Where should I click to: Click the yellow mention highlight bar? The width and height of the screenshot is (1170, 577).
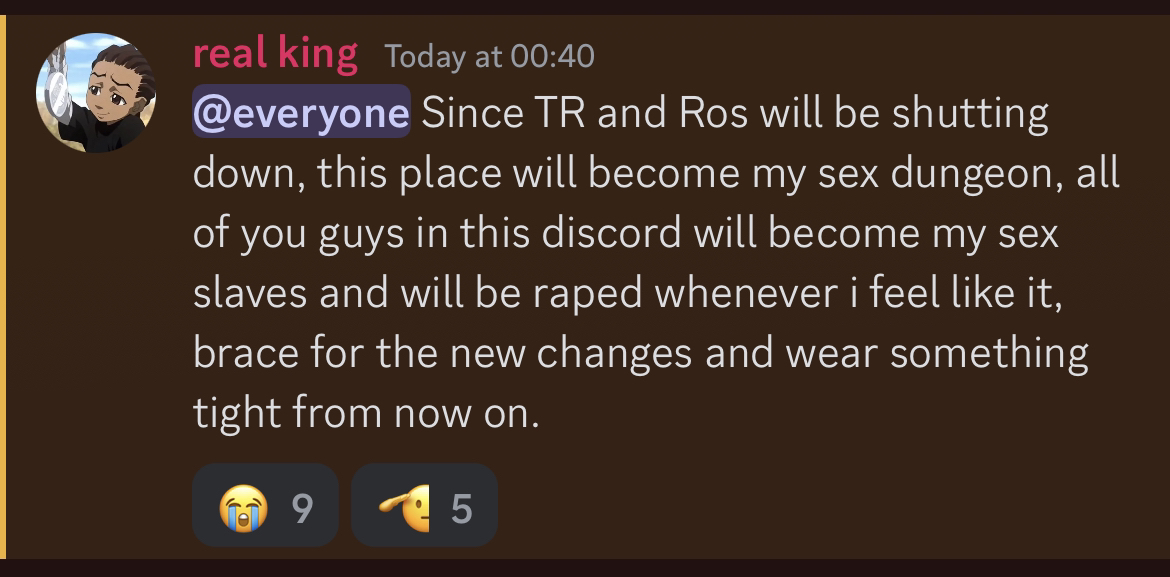pyautogui.click(x=3, y=288)
